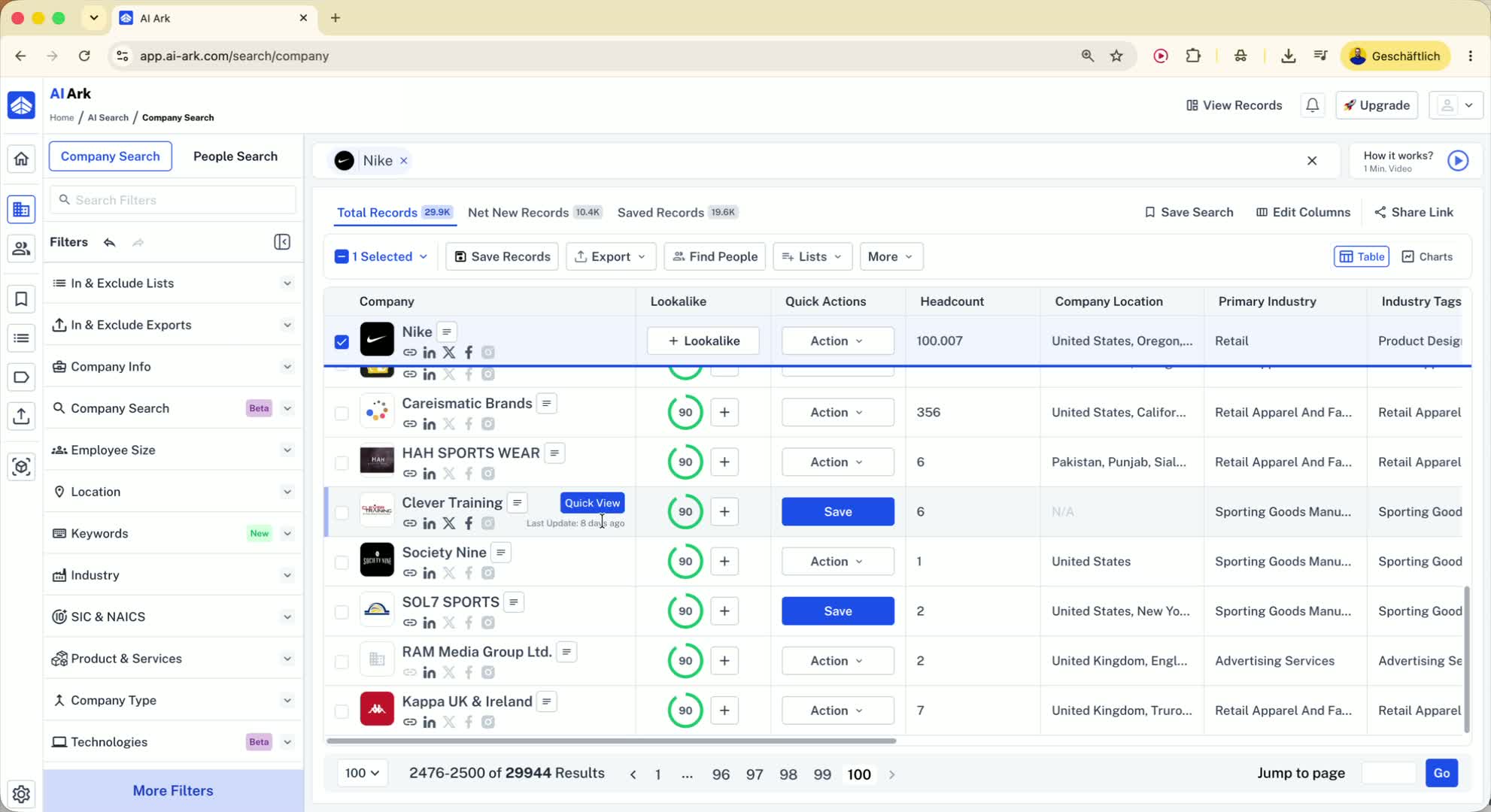Click the Jump to page input field
Viewport: 1491px width, 812px height.
click(1389, 773)
